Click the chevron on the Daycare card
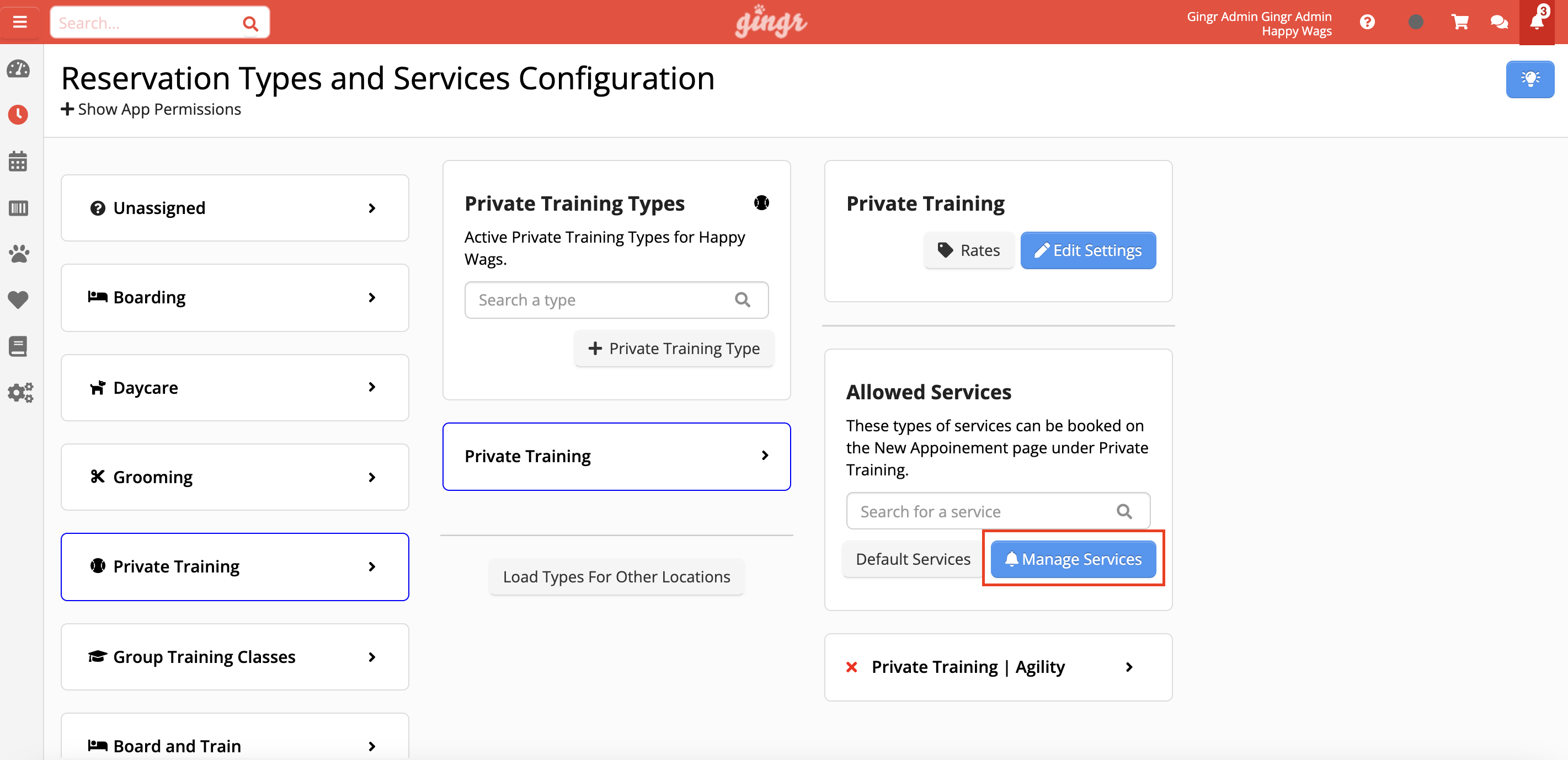This screenshot has width=1568, height=760. pos(372,387)
